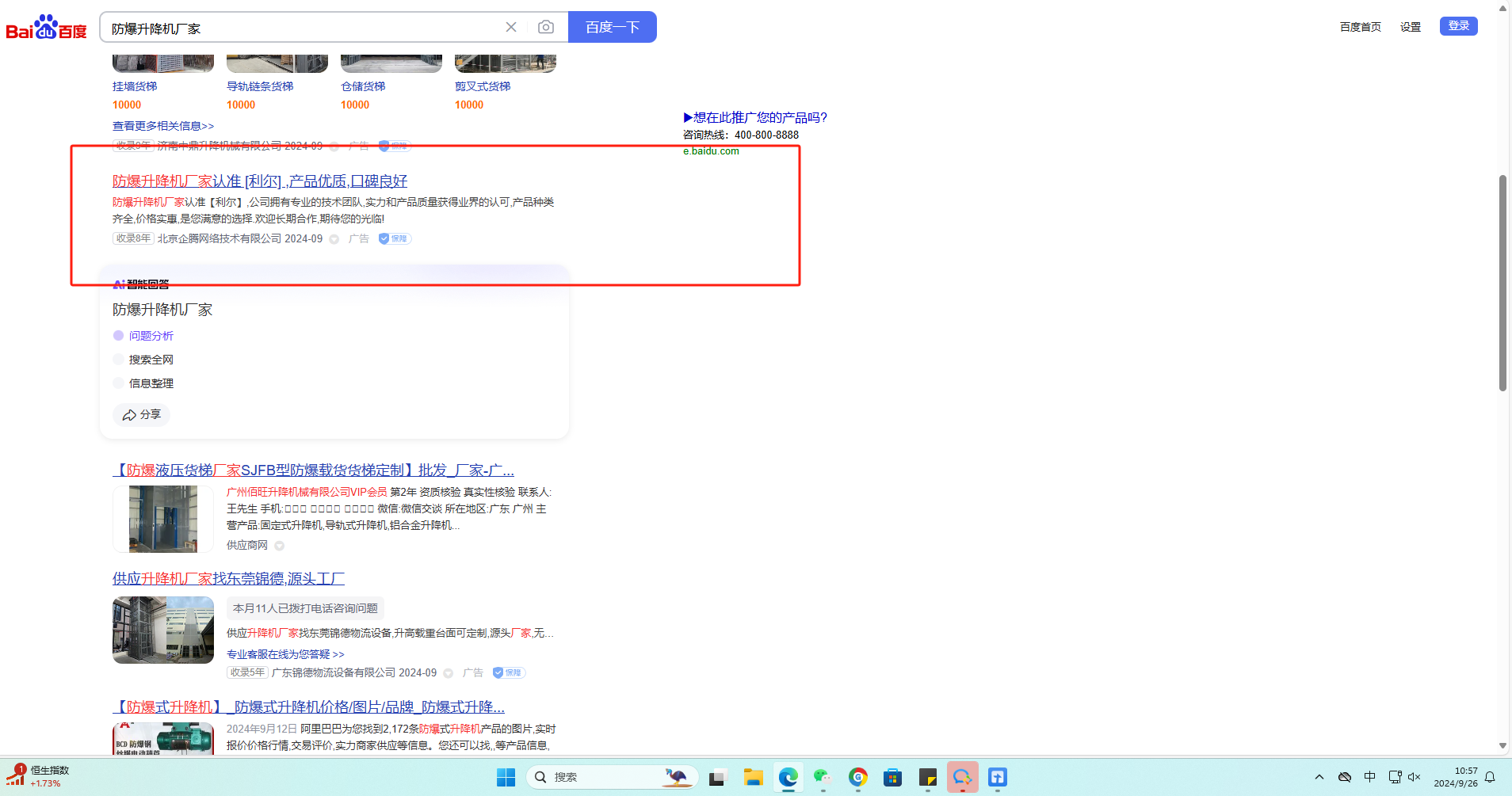Click the 分享 share button

[142, 415]
